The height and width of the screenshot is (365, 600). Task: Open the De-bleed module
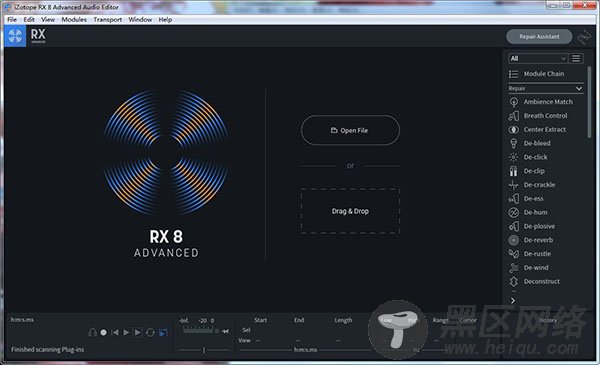pos(530,143)
